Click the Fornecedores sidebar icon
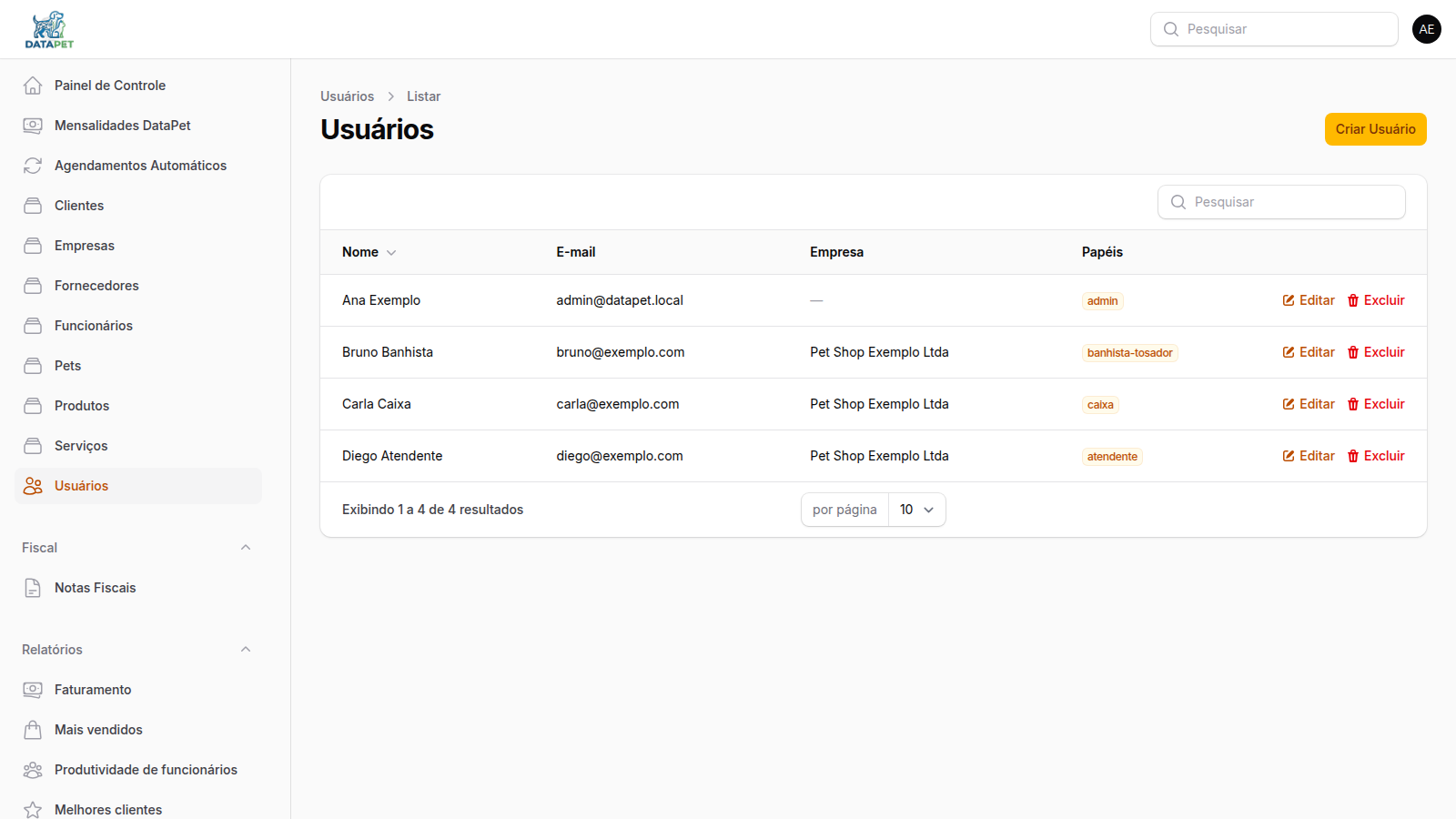The image size is (1456, 819). [x=33, y=286]
